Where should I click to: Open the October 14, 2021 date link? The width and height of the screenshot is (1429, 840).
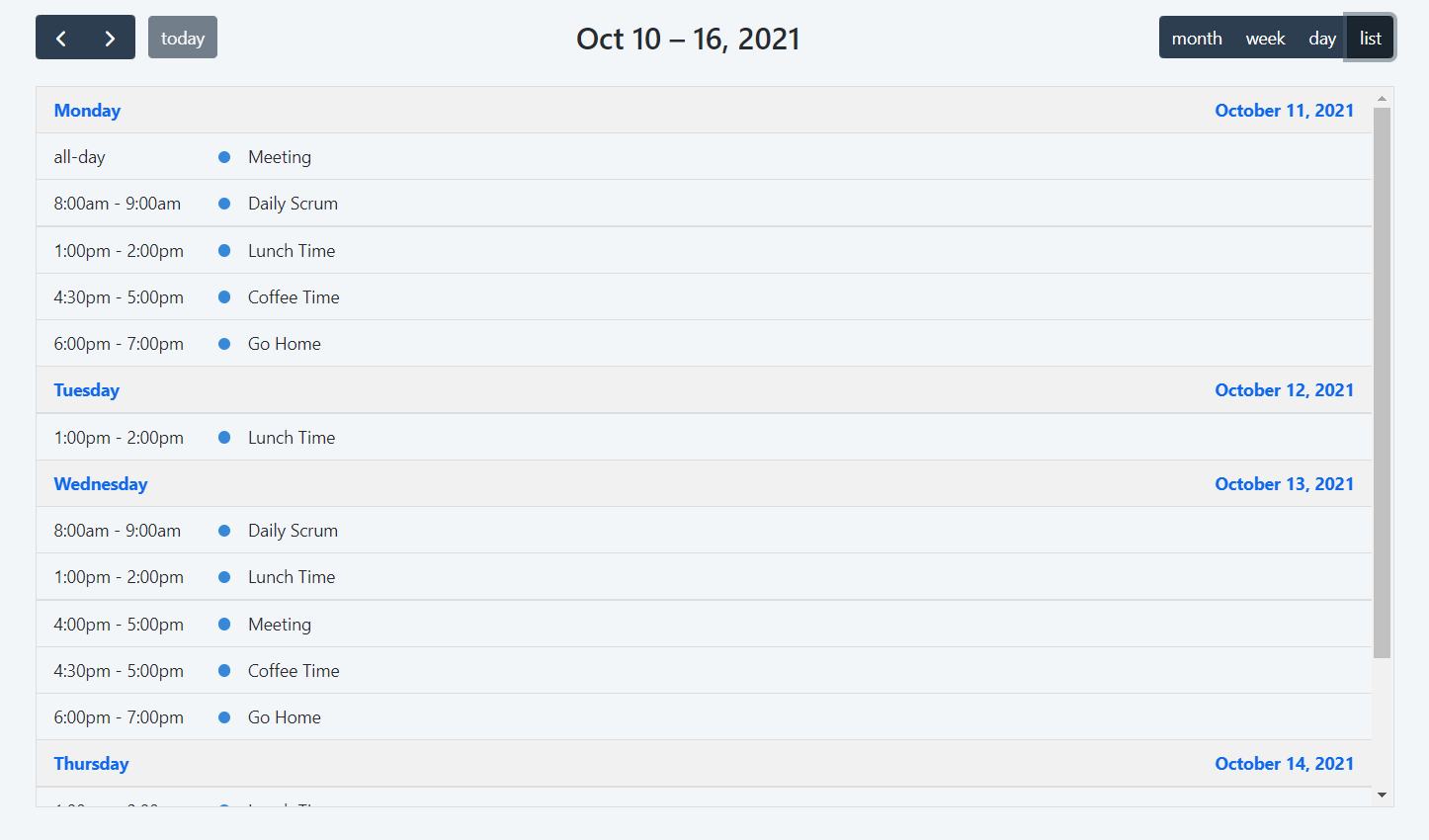coord(1284,764)
